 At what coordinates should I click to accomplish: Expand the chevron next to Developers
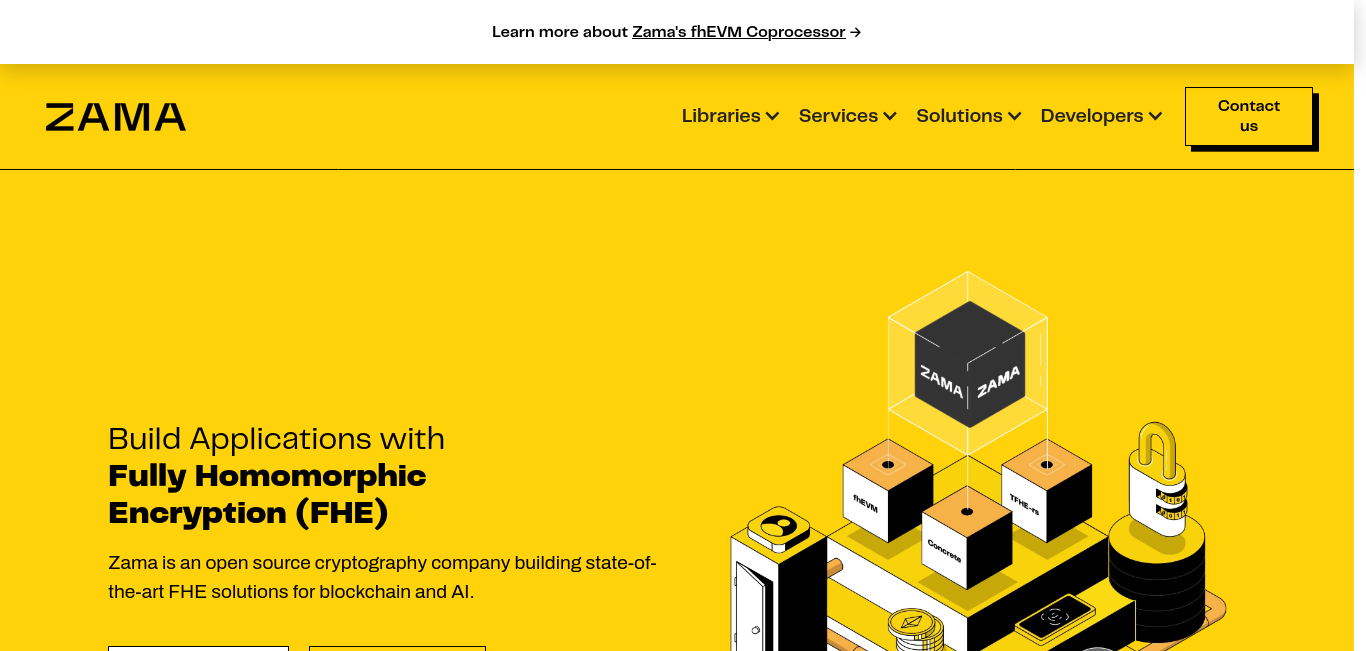tap(1155, 116)
